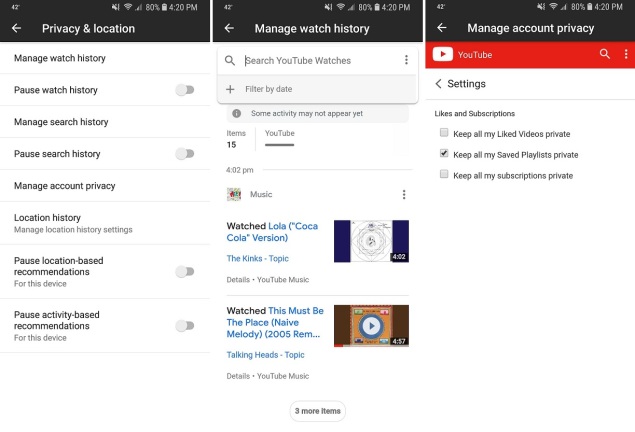Open overflow menu in the search watches bar
The width and height of the screenshot is (635, 432).
(x=406, y=60)
